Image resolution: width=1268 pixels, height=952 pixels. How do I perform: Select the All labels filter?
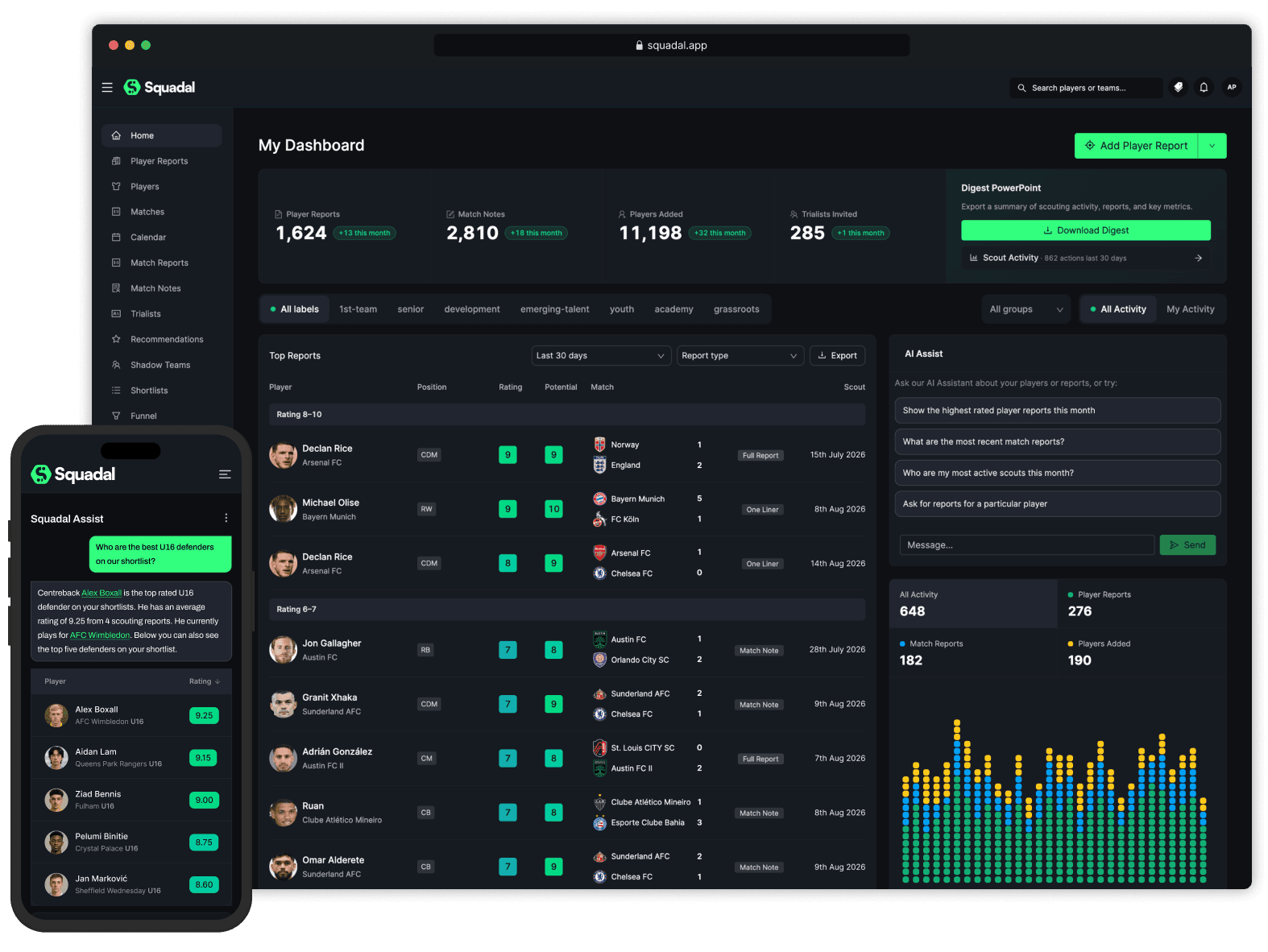click(x=294, y=309)
